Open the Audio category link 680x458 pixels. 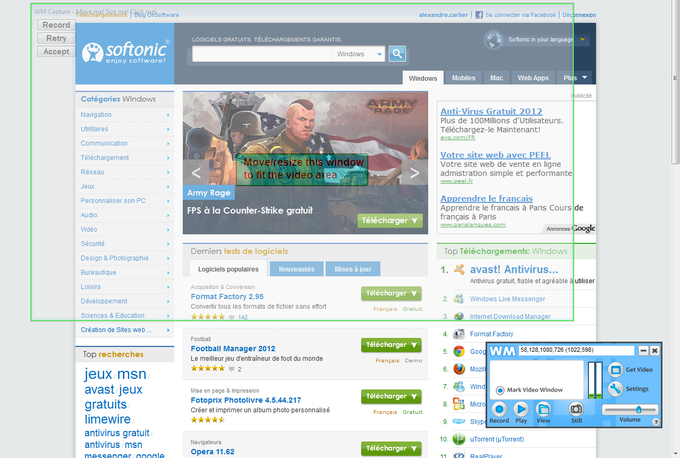coord(89,215)
